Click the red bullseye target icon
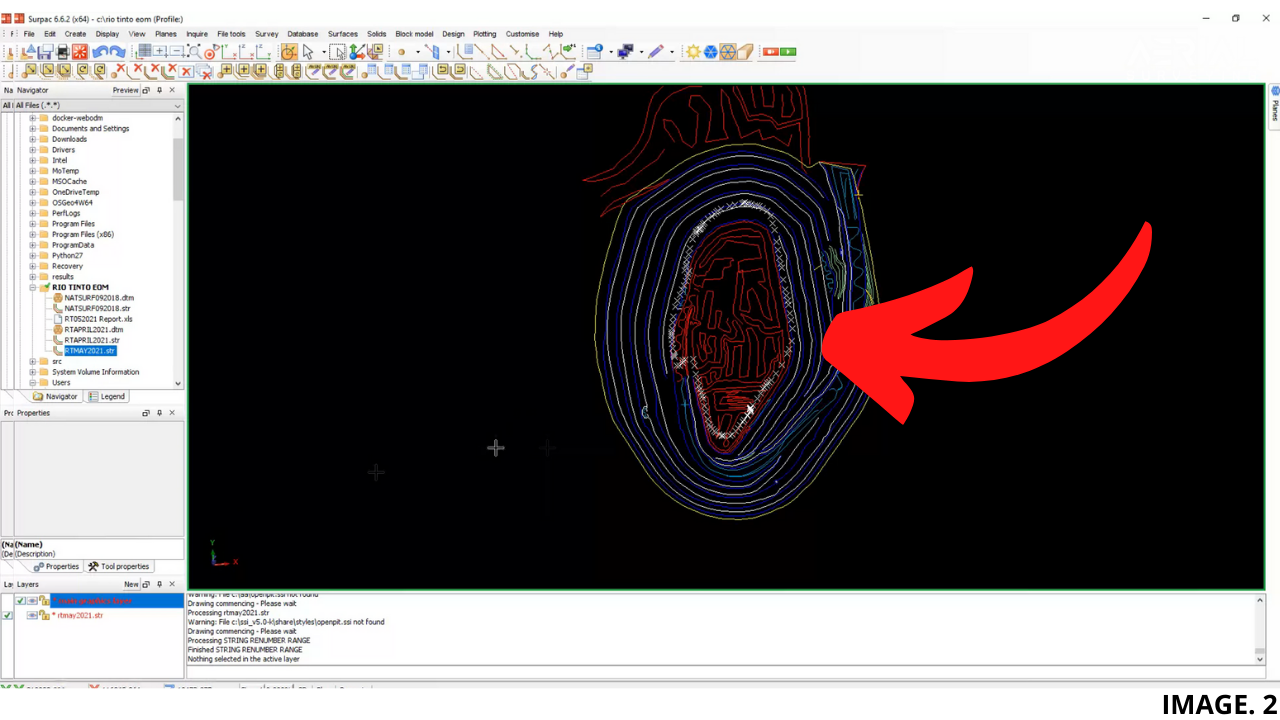This screenshot has width=1280, height=720. [209, 54]
